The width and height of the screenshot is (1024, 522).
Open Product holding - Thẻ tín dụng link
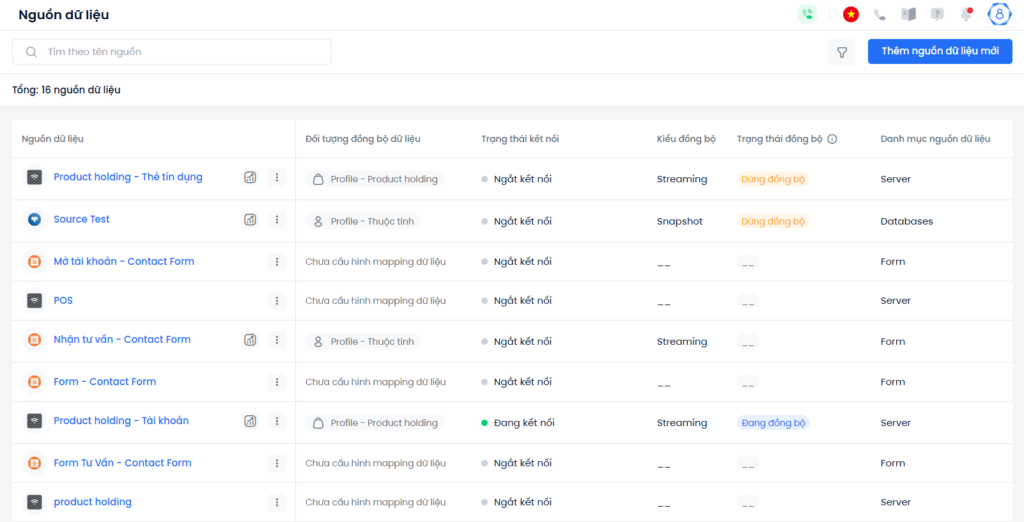click(x=128, y=177)
